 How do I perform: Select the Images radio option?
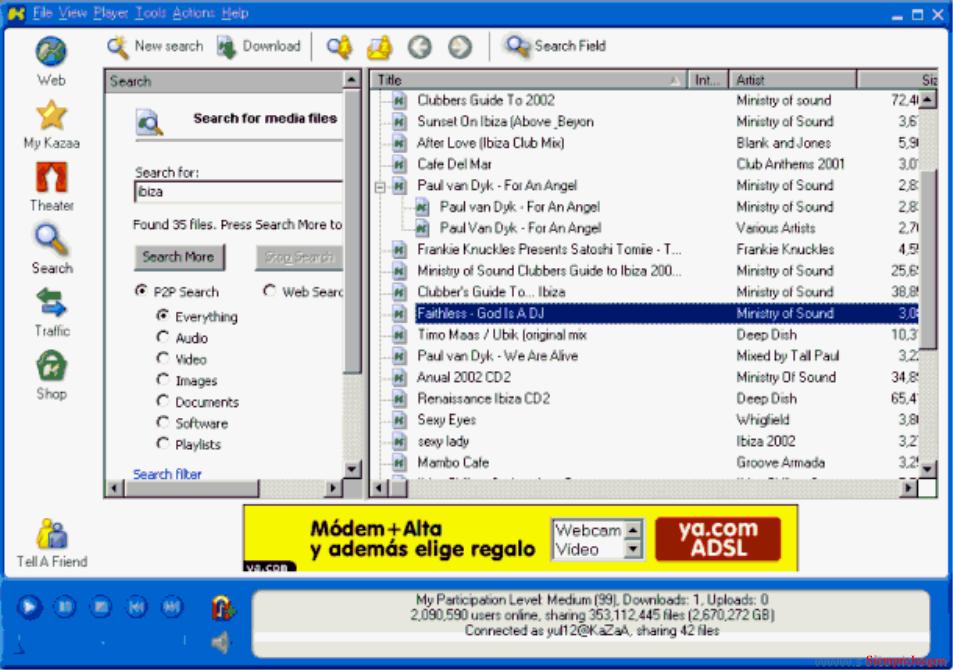pos(162,379)
